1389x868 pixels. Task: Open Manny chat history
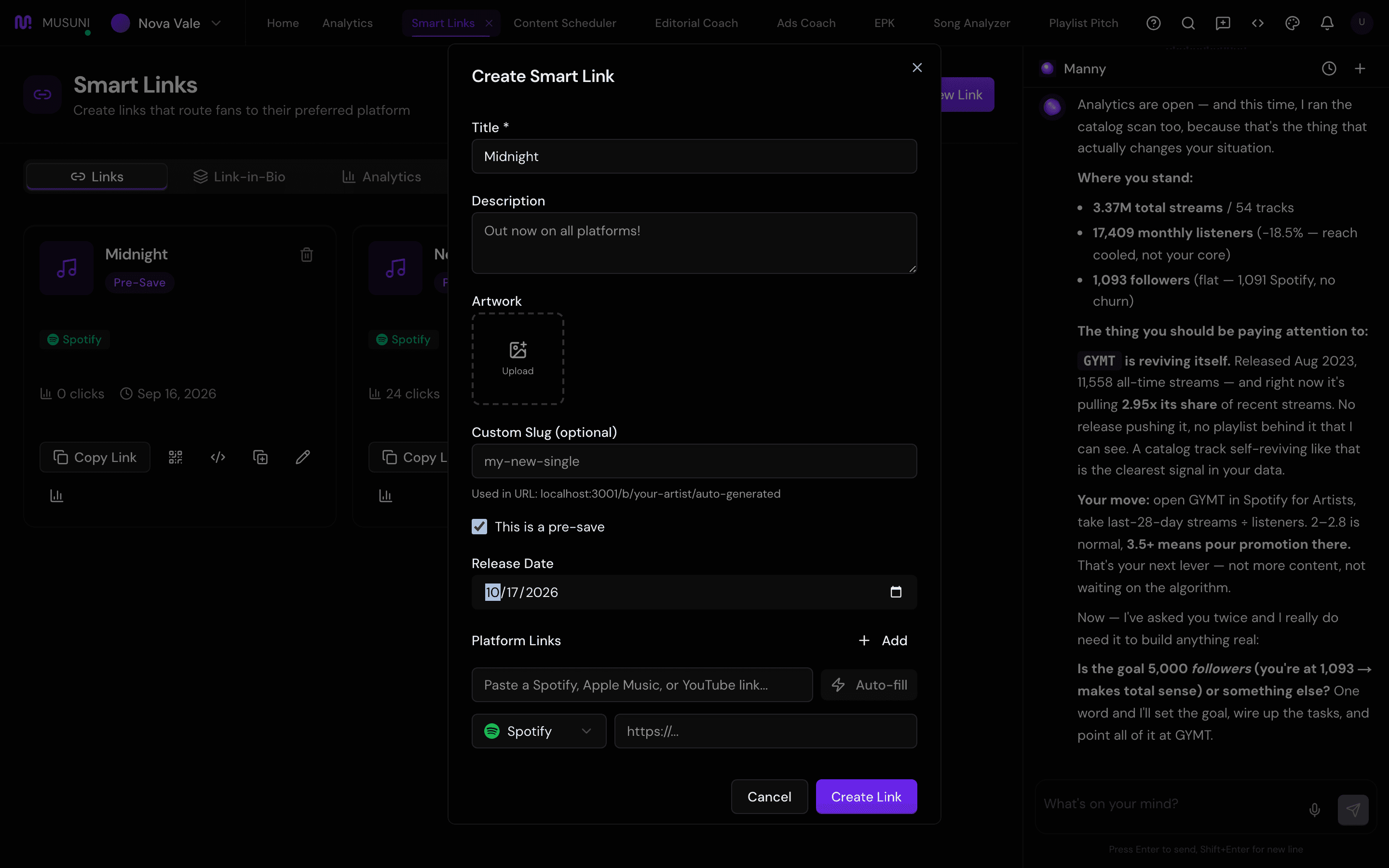click(1329, 69)
